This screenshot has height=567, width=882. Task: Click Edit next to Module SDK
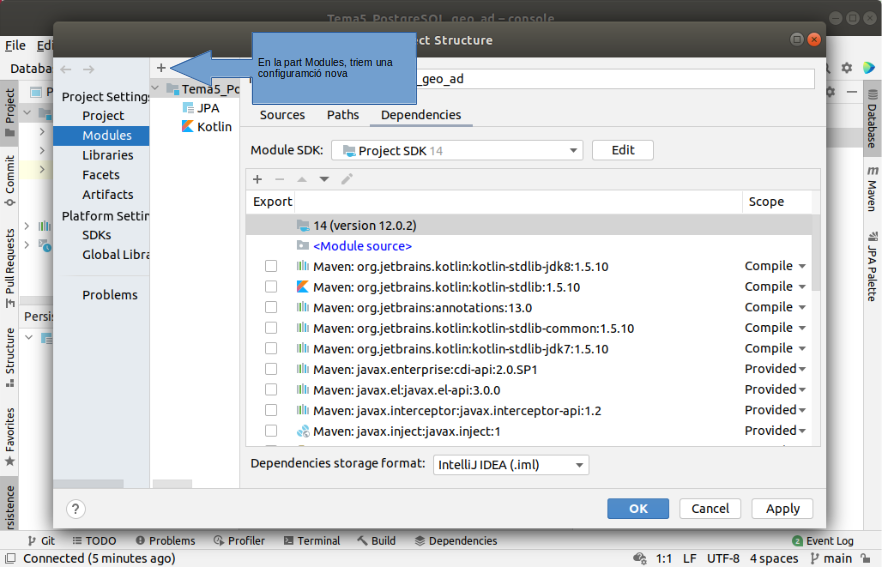pyautogui.click(x=623, y=150)
